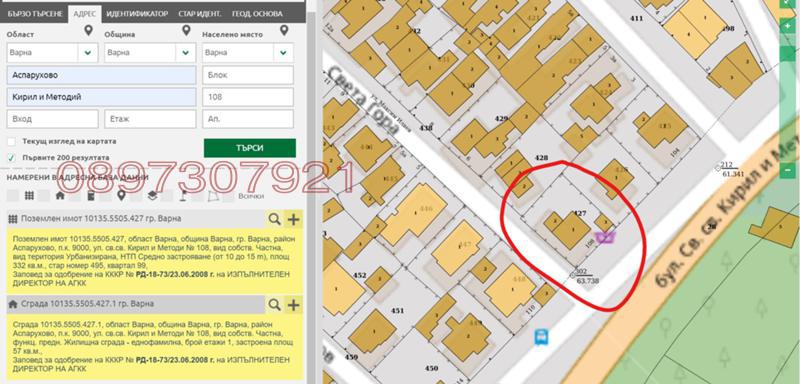Click the Етаж input field
The image size is (800, 384).
click(150, 119)
